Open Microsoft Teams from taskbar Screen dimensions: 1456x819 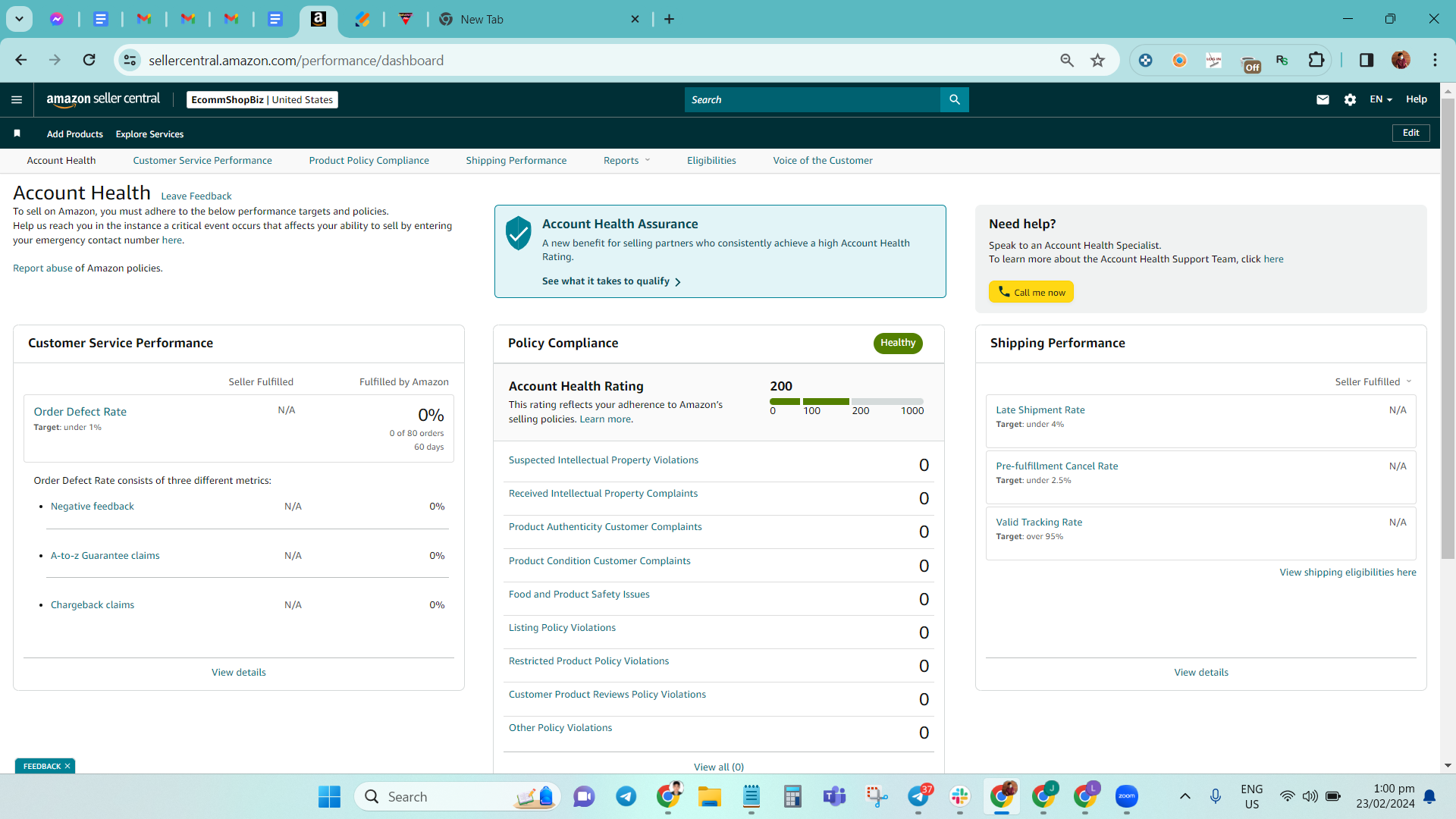[834, 796]
